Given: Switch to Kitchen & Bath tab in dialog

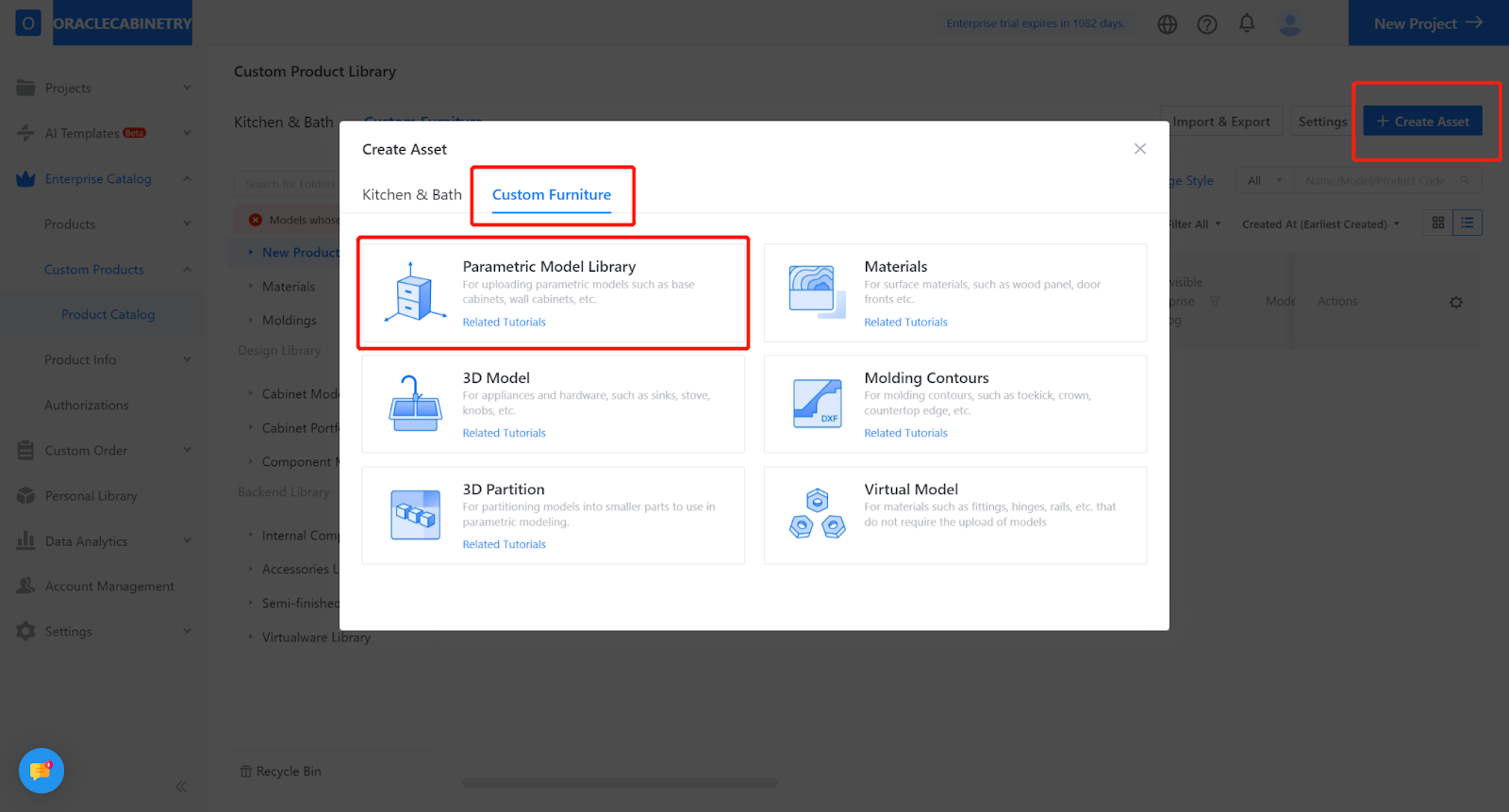Looking at the screenshot, I should point(412,194).
